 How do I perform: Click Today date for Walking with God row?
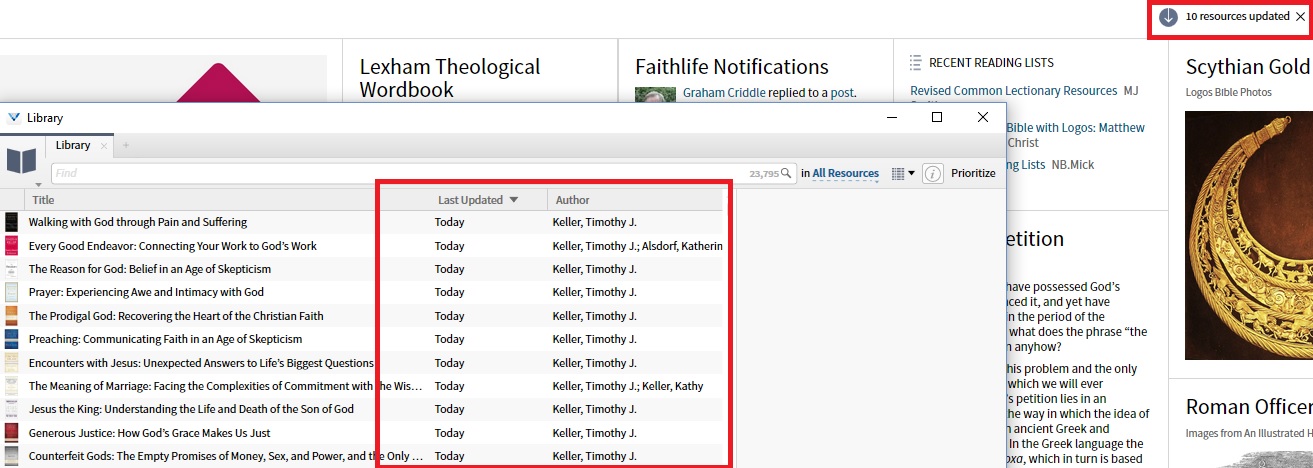[x=449, y=222]
